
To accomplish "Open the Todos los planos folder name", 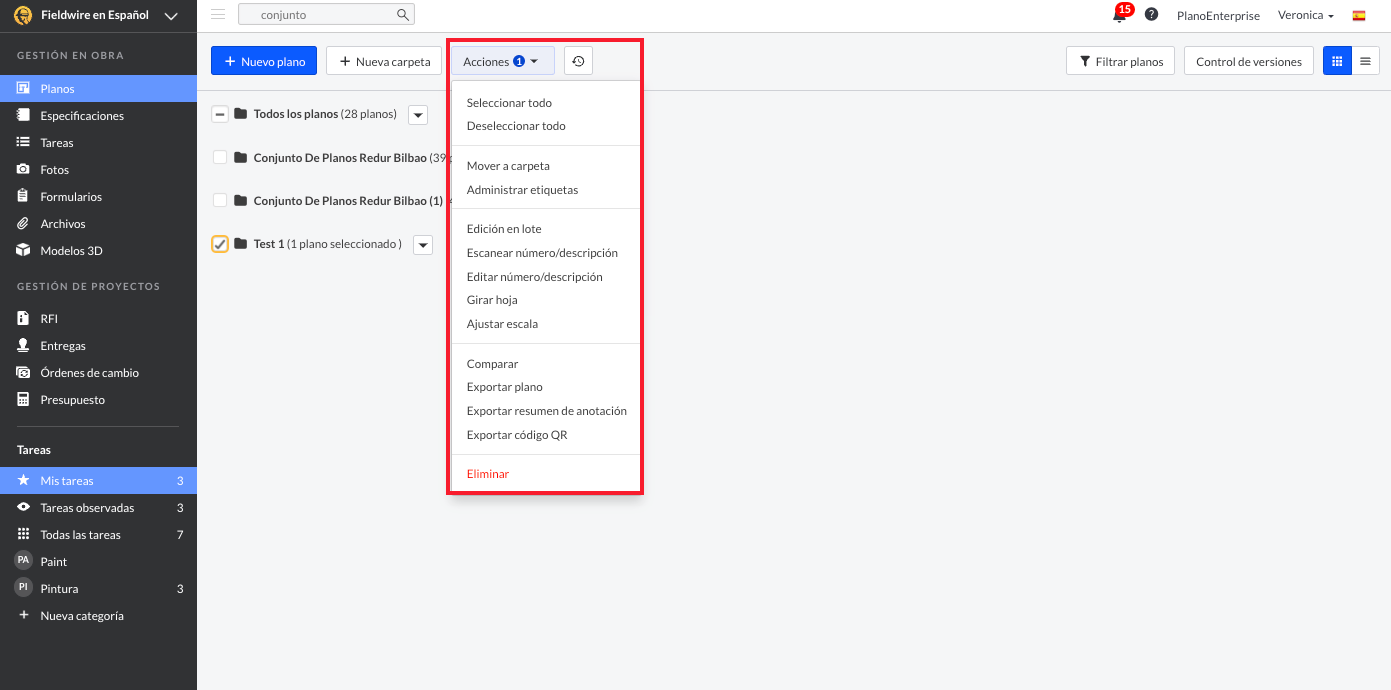I will (x=296, y=114).
